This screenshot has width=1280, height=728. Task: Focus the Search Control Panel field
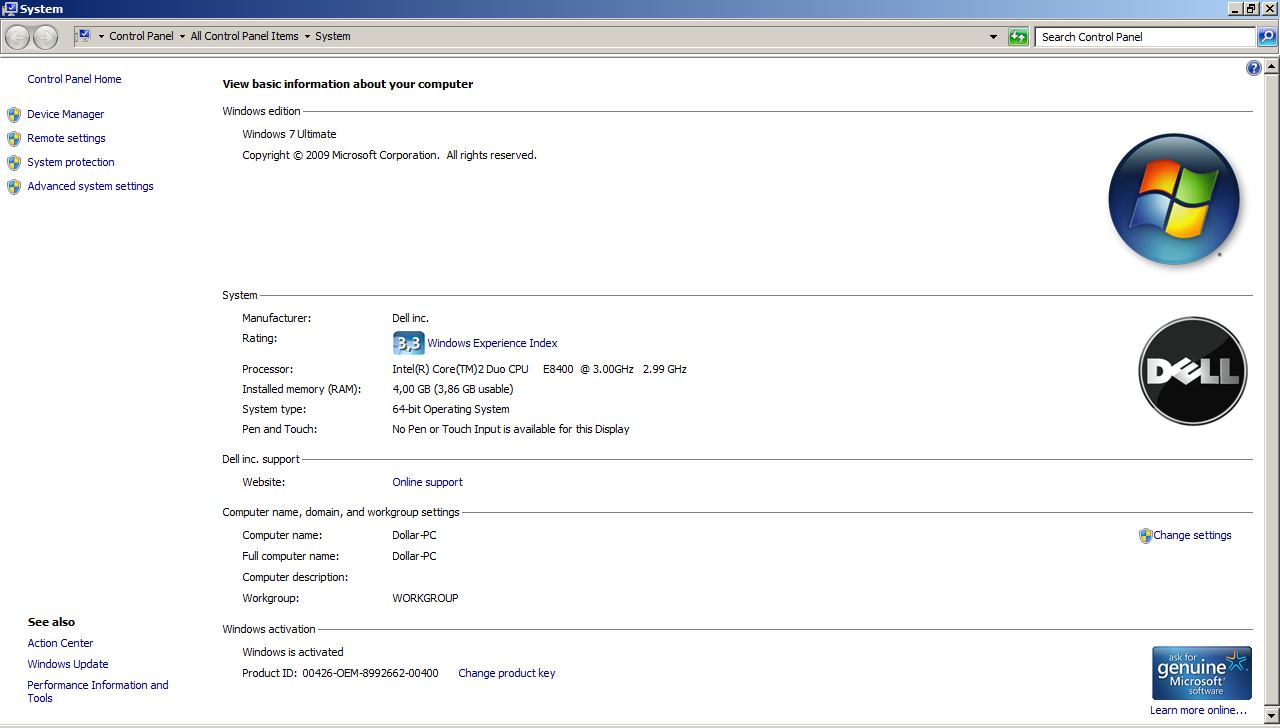point(1144,37)
